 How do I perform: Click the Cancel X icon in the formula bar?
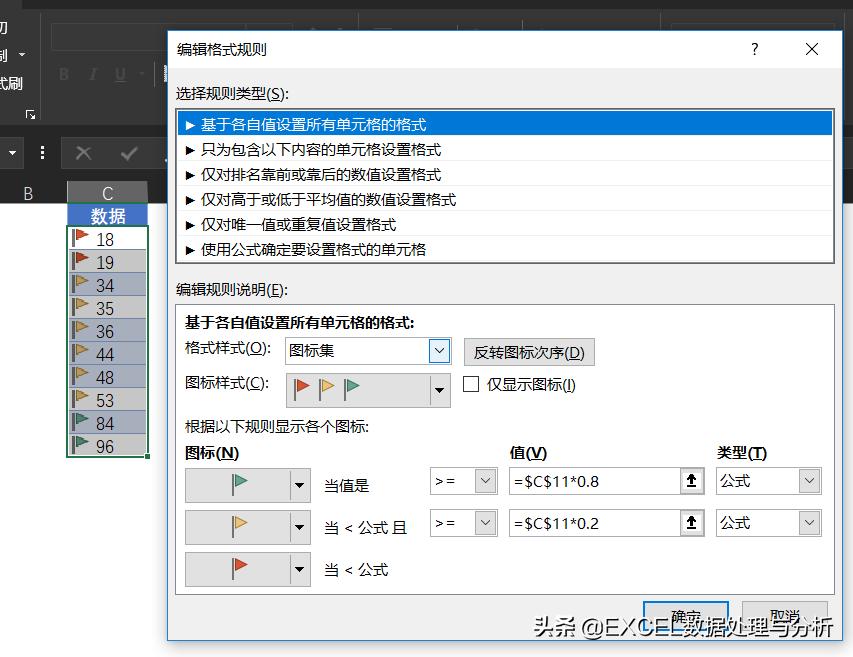pyautogui.click(x=85, y=152)
